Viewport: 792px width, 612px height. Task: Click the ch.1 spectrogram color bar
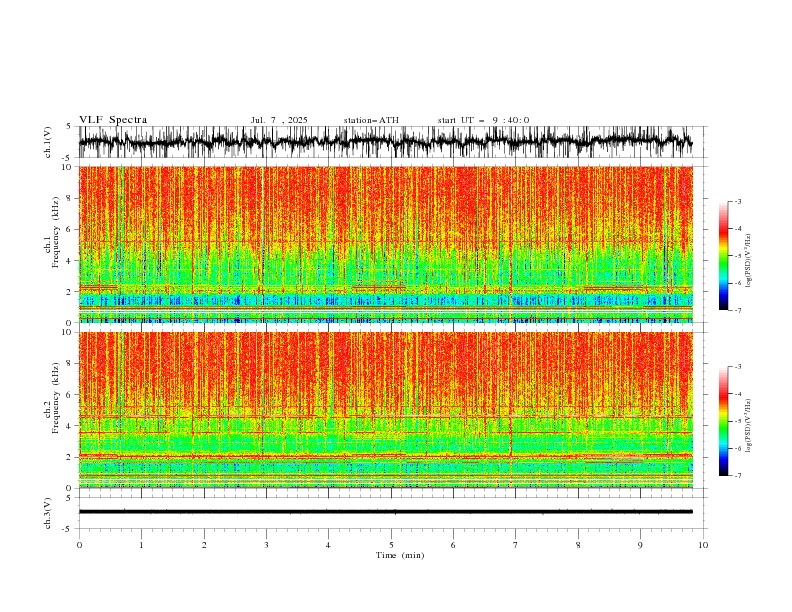[724, 256]
